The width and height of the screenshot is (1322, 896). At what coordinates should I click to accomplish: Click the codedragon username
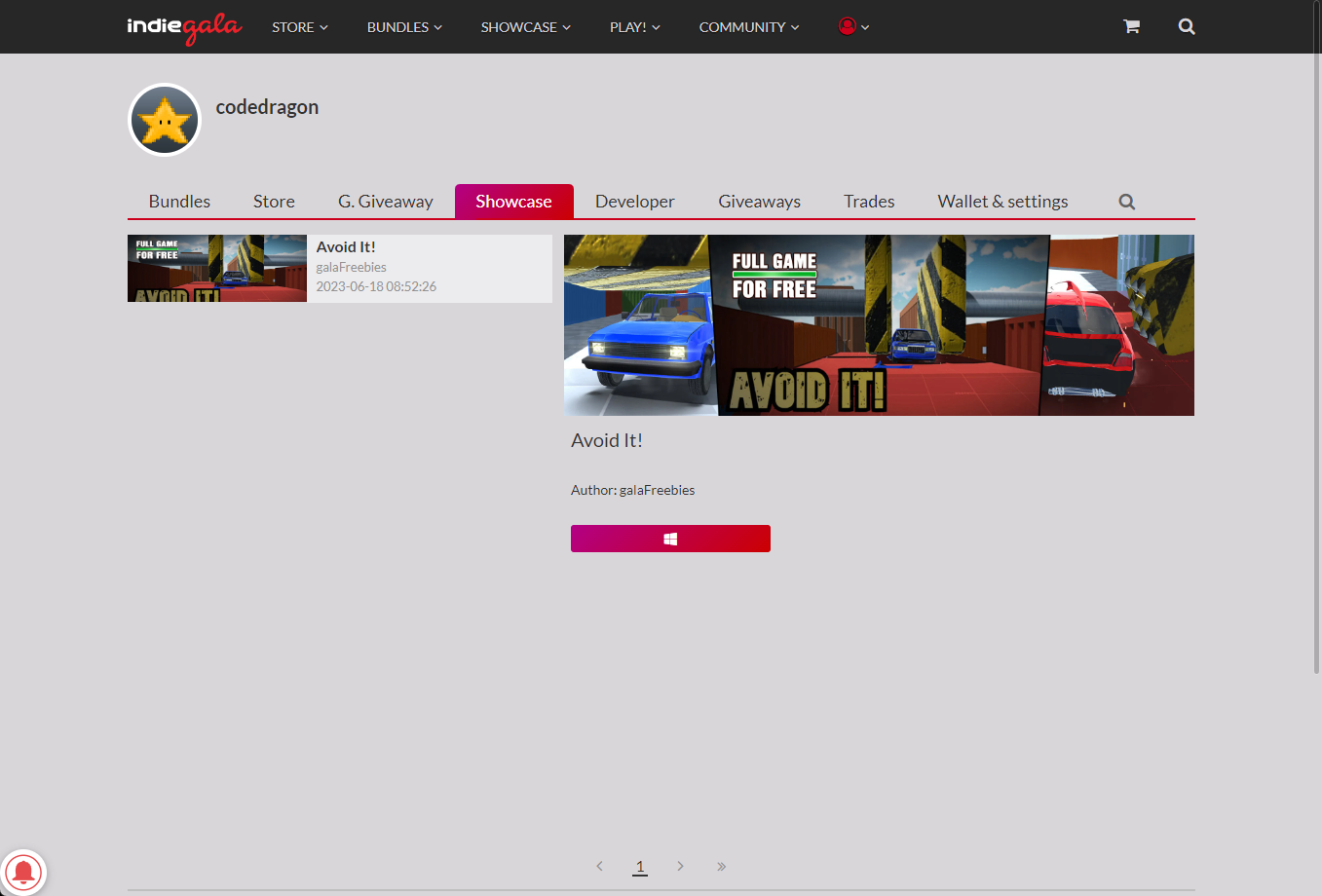point(267,107)
